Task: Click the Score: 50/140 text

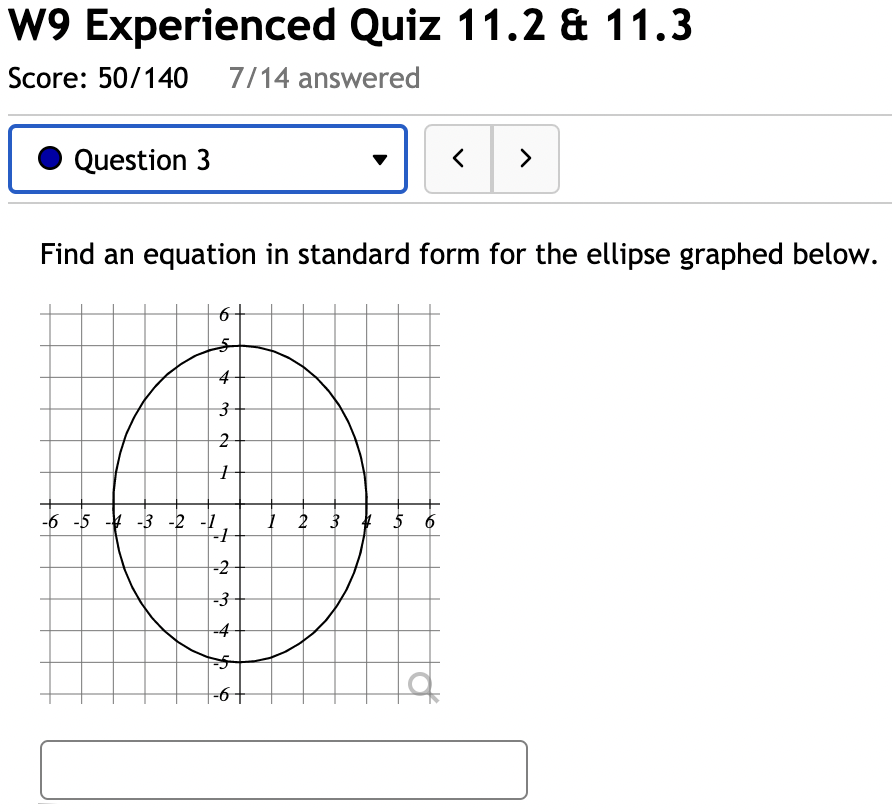Action: point(98,78)
